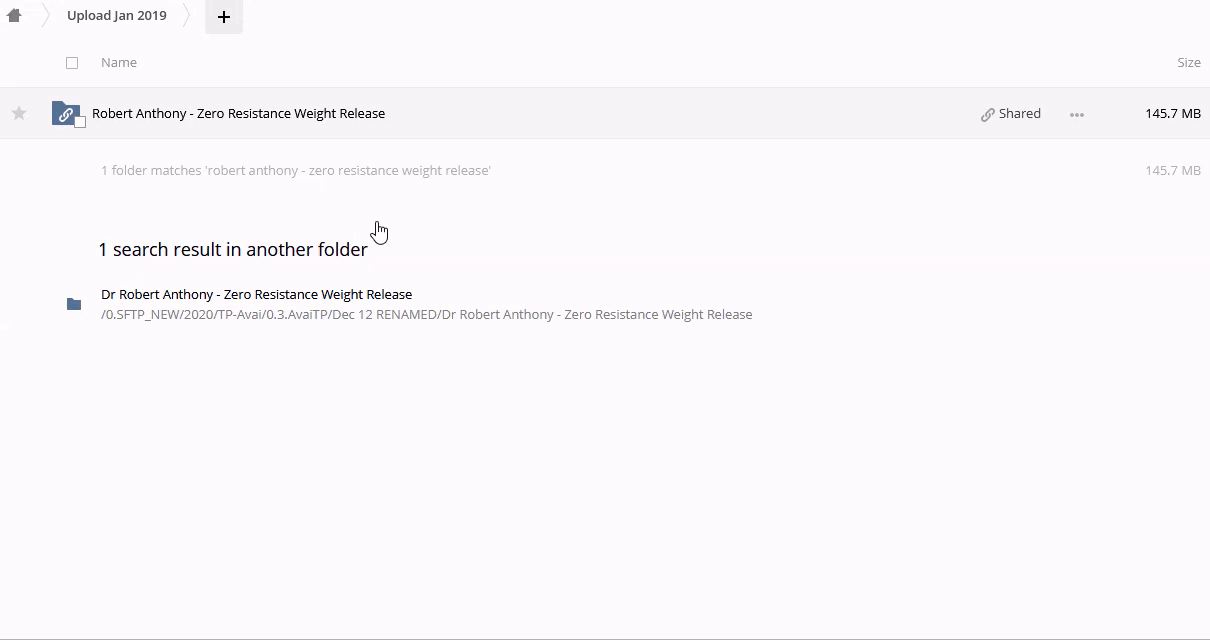
Task: Click the plus button to create new
Action: [224, 17]
